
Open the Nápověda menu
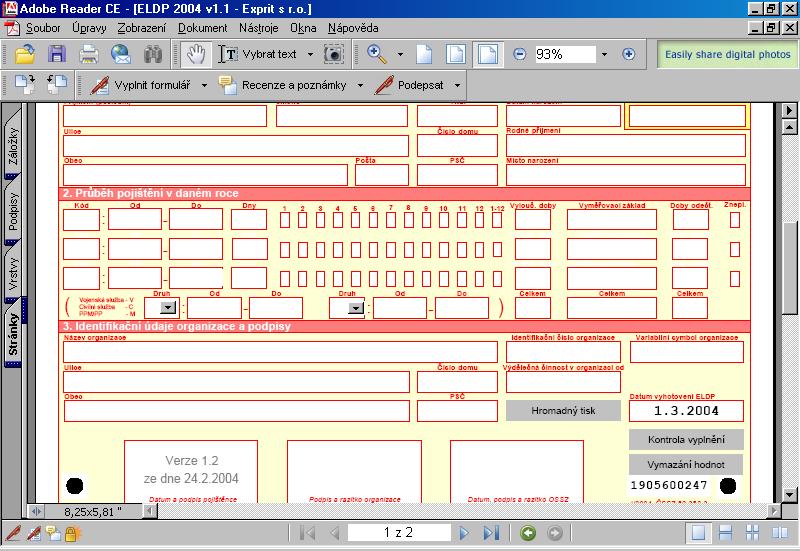click(353, 28)
